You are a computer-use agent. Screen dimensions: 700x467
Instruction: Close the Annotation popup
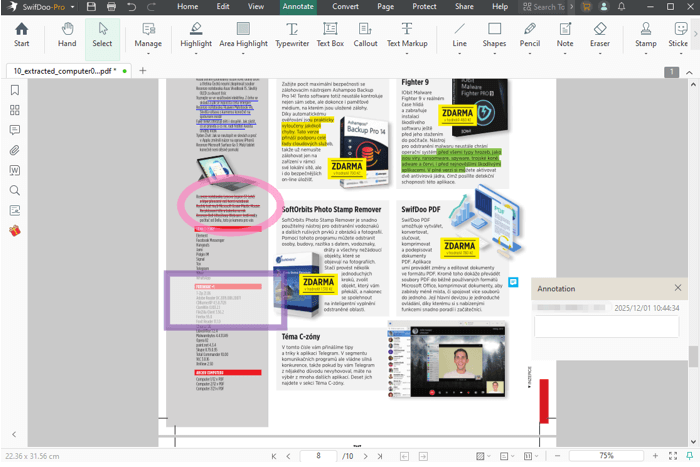678,288
